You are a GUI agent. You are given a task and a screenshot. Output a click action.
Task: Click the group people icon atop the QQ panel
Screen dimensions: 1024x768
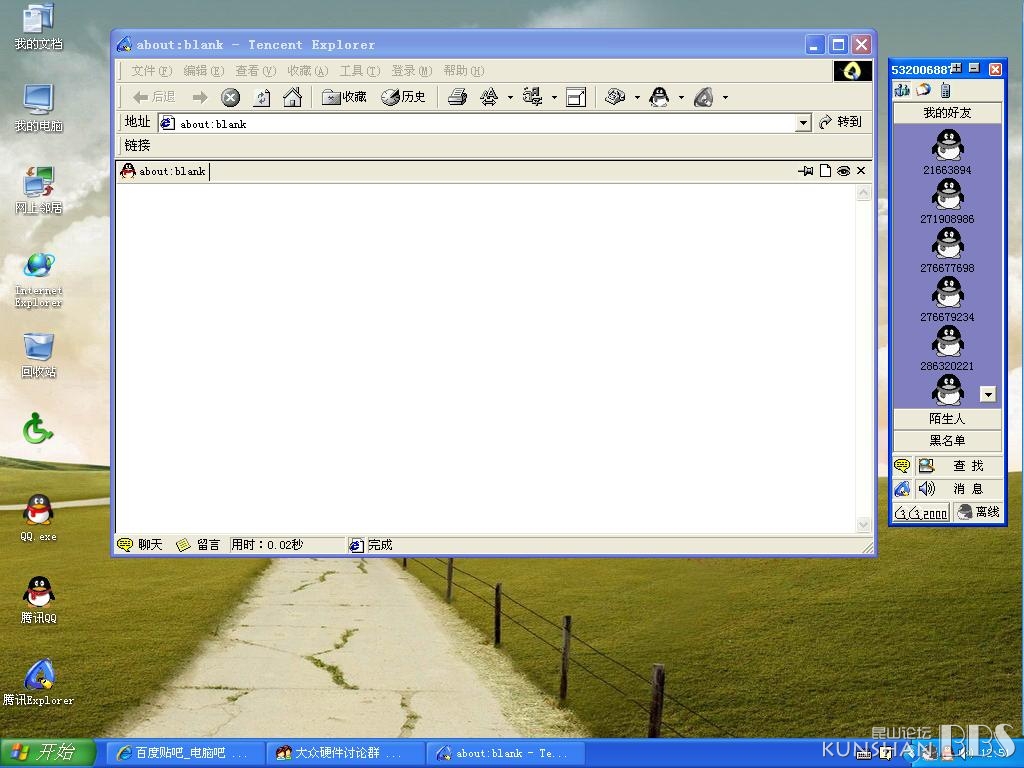[902, 90]
